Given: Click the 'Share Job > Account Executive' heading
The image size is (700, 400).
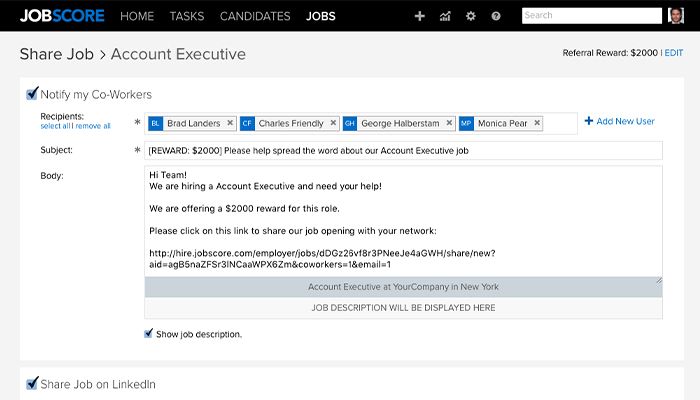Looking at the screenshot, I should click(x=133, y=54).
